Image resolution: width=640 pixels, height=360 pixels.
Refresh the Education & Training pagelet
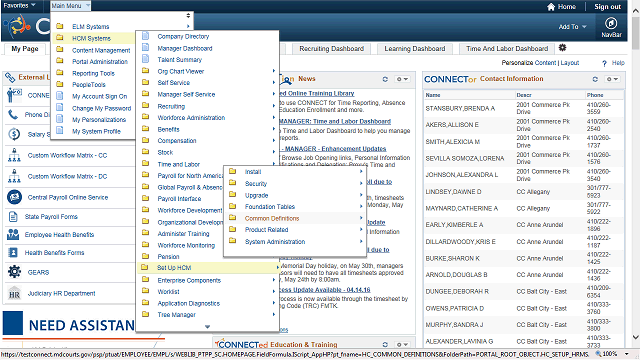(x=385, y=344)
